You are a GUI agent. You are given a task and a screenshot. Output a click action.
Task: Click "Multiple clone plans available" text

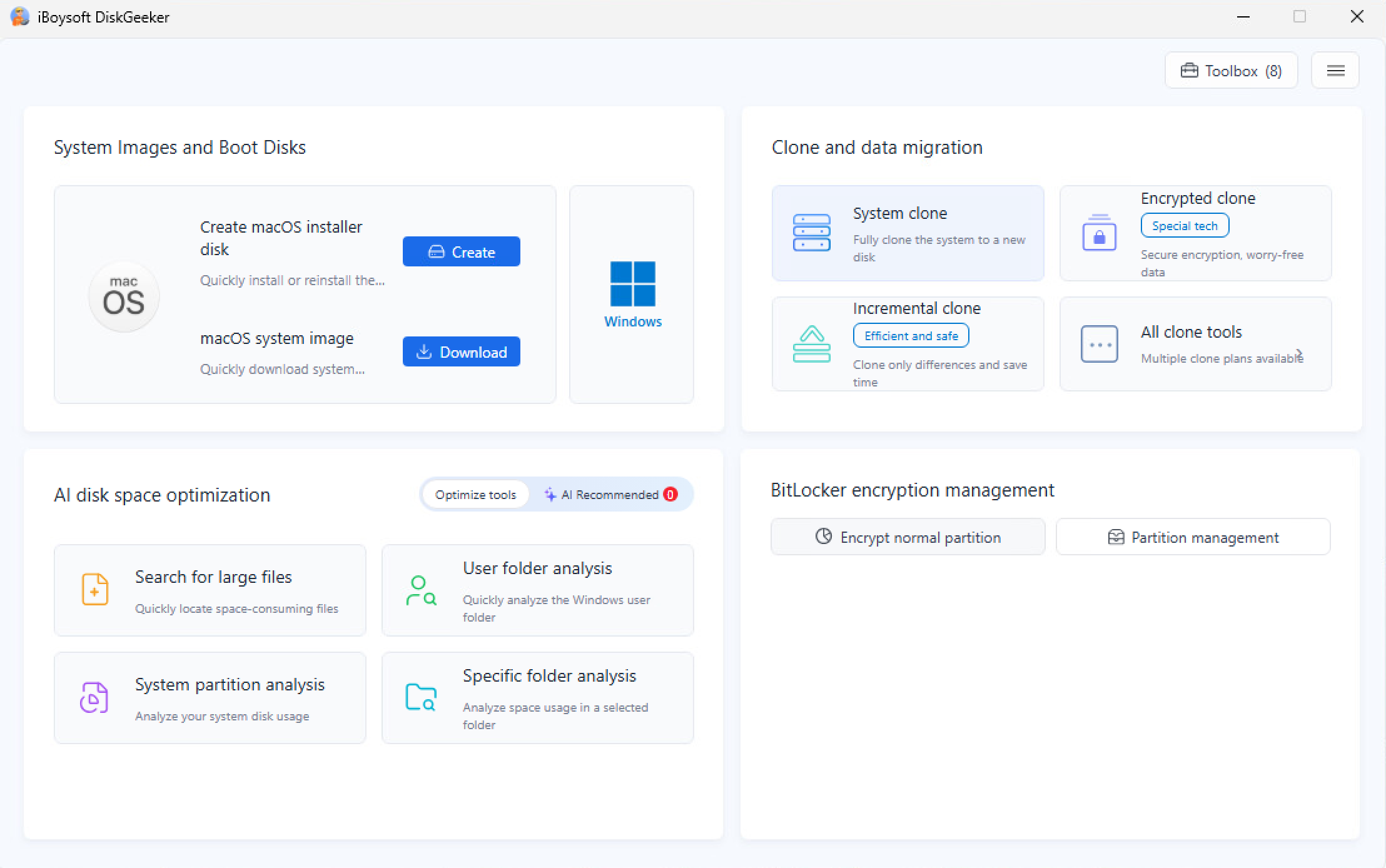point(1222,358)
